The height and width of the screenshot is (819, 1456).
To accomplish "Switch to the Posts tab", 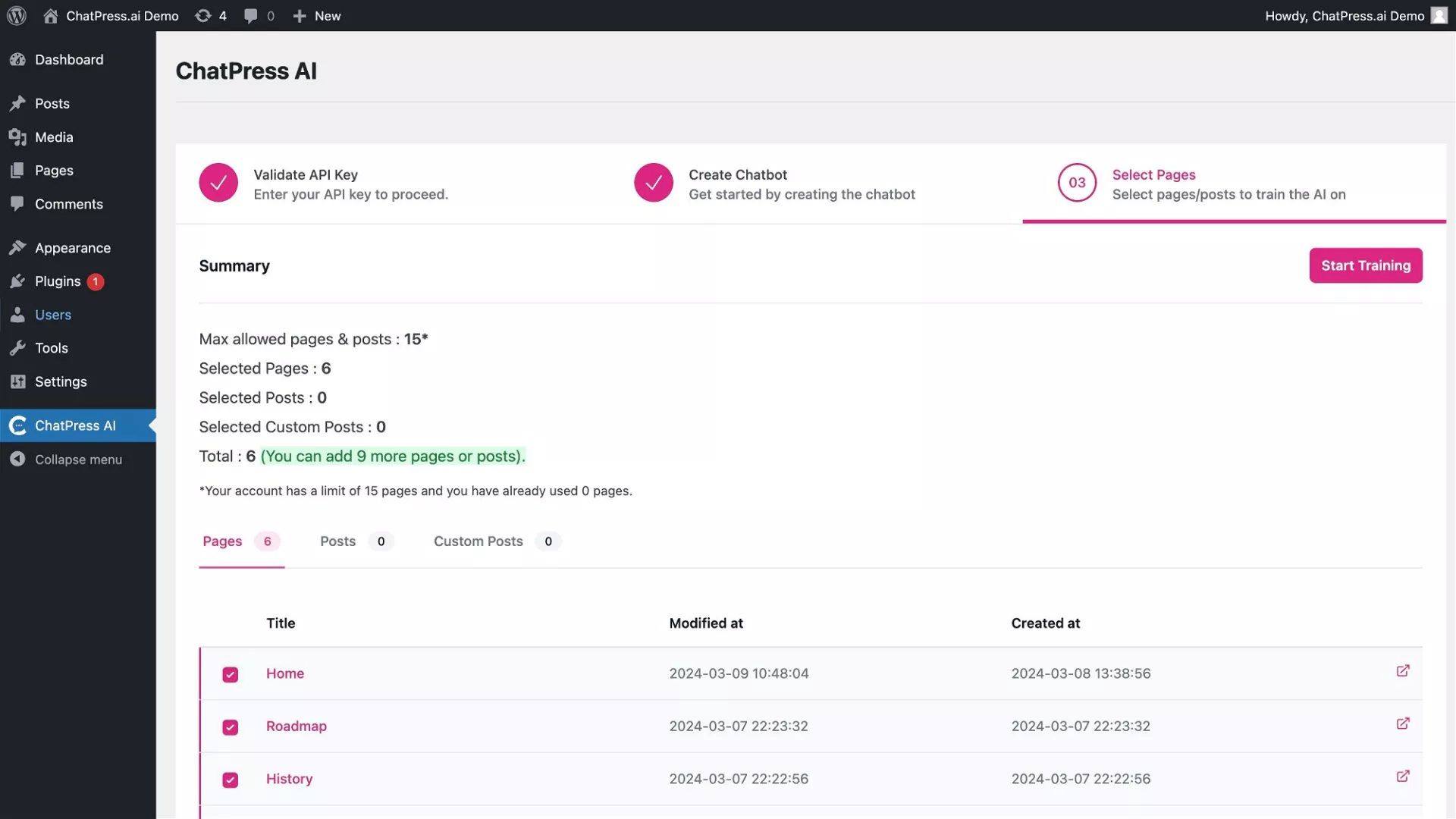I will [x=338, y=541].
